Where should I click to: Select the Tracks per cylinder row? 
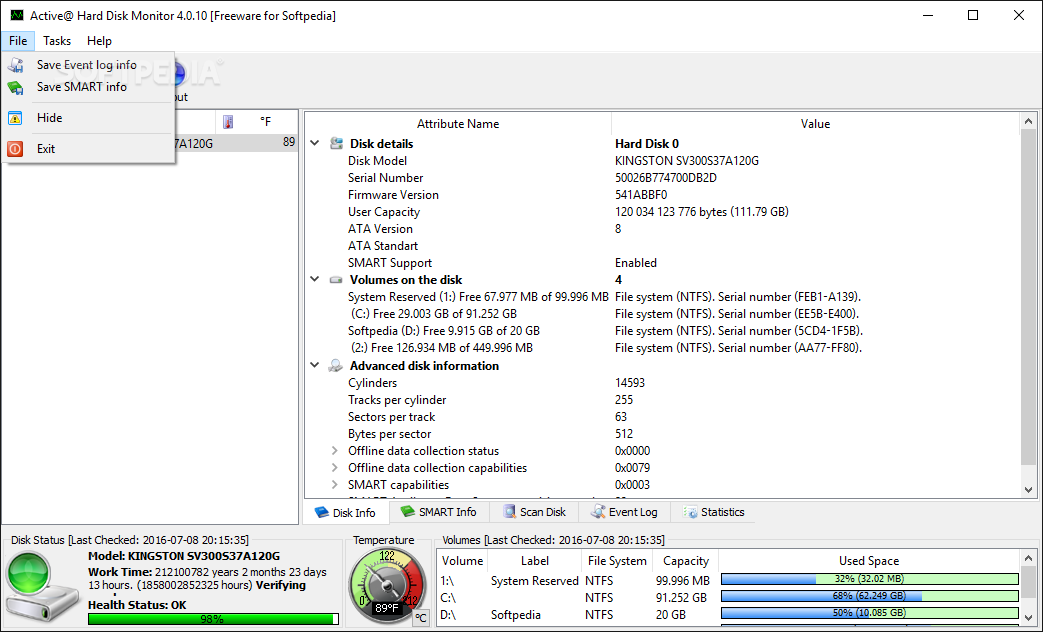point(662,400)
